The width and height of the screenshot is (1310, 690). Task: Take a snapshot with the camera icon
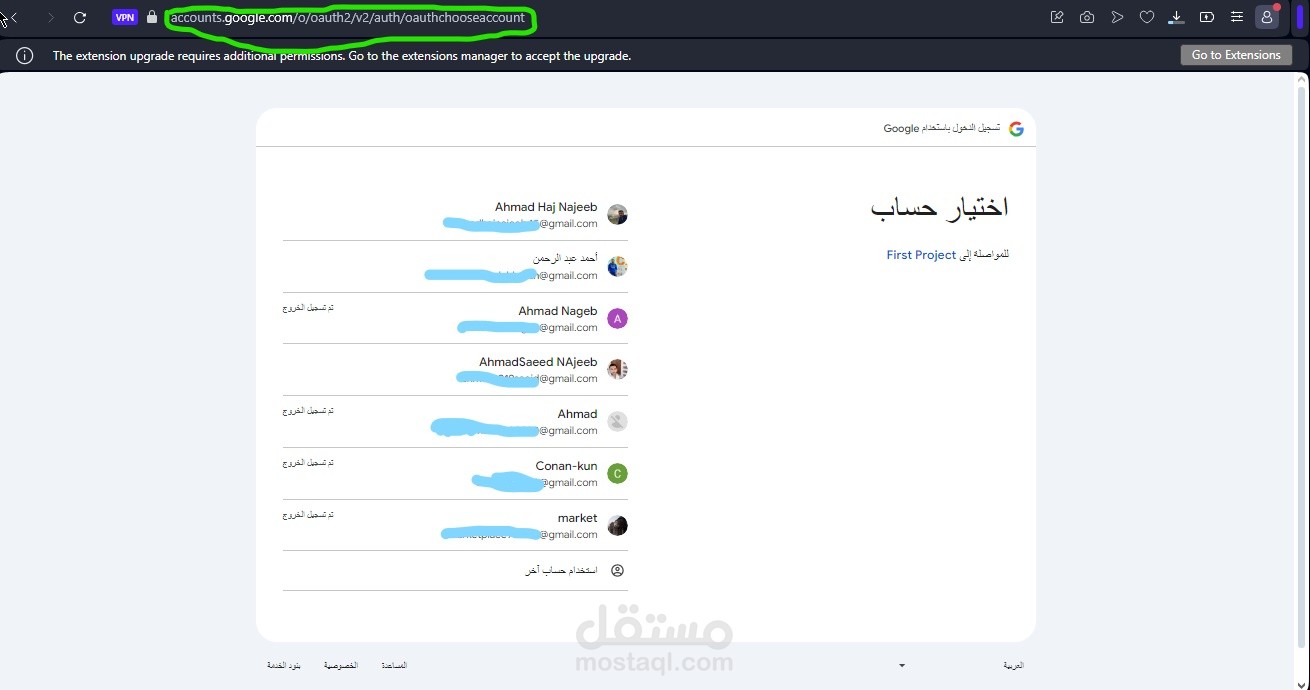click(x=1087, y=17)
